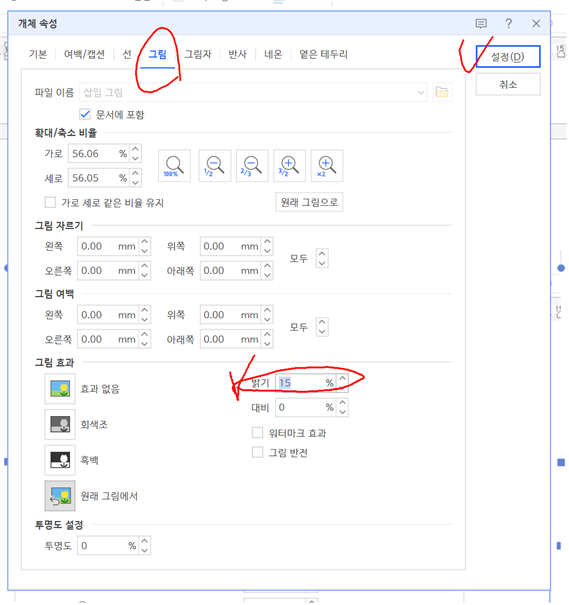Switch to the 기본 tab
This screenshot has height=605, width=569.
tap(38, 54)
